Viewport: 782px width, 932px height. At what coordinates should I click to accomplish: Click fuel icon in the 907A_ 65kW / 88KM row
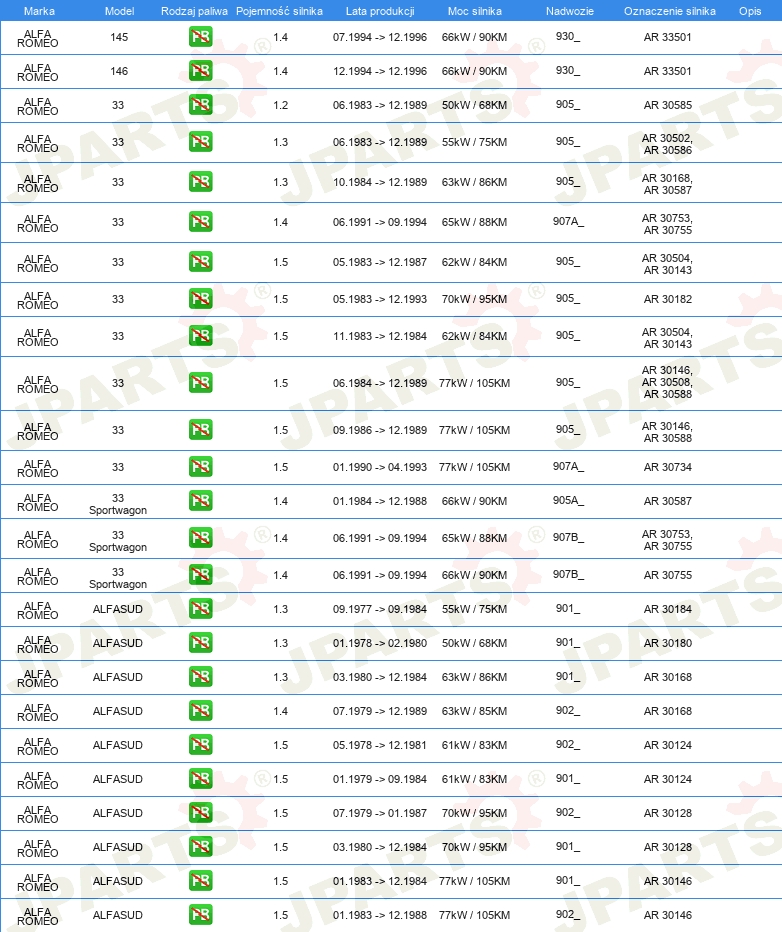[x=201, y=222]
